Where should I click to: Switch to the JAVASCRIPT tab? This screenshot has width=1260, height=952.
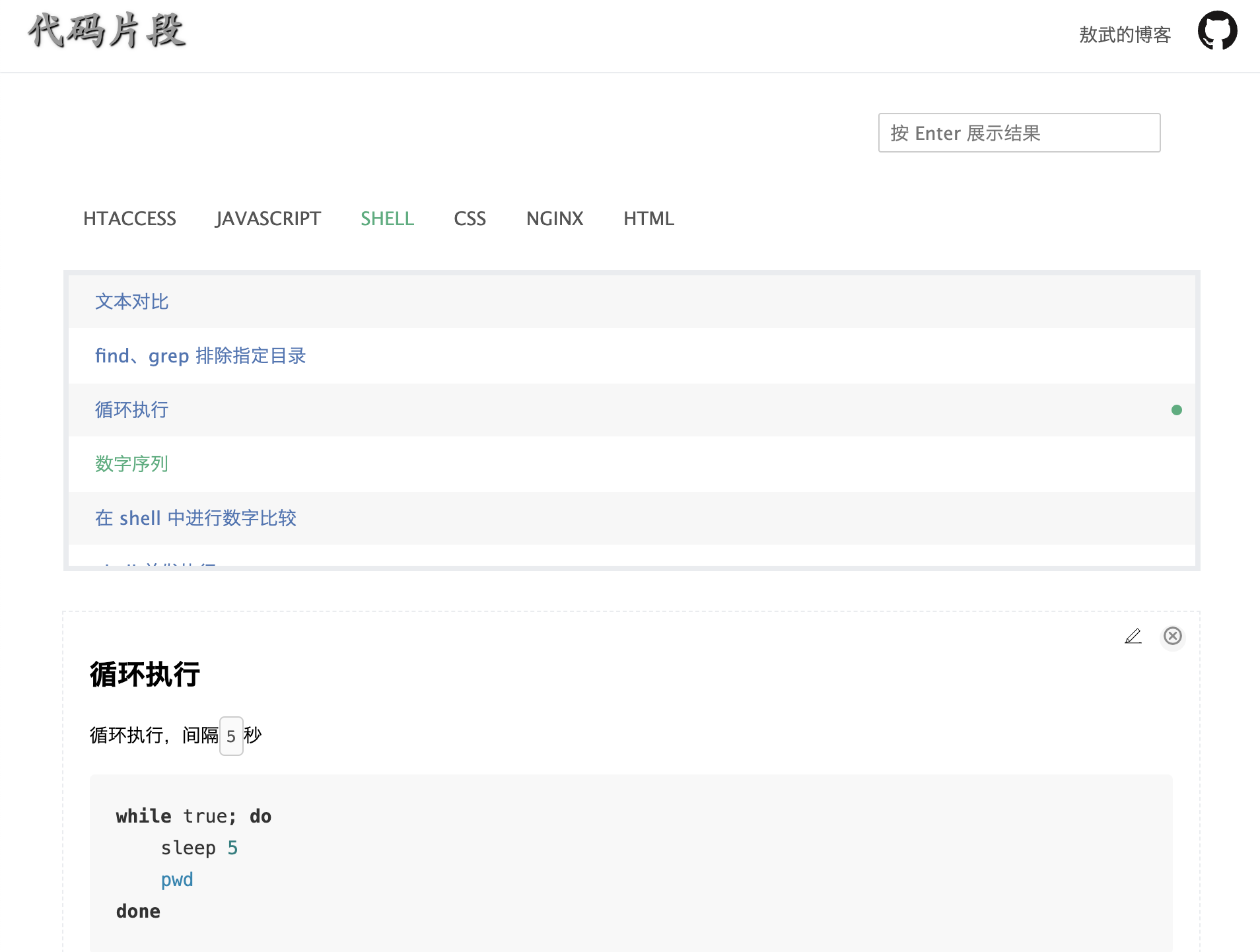[268, 219]
